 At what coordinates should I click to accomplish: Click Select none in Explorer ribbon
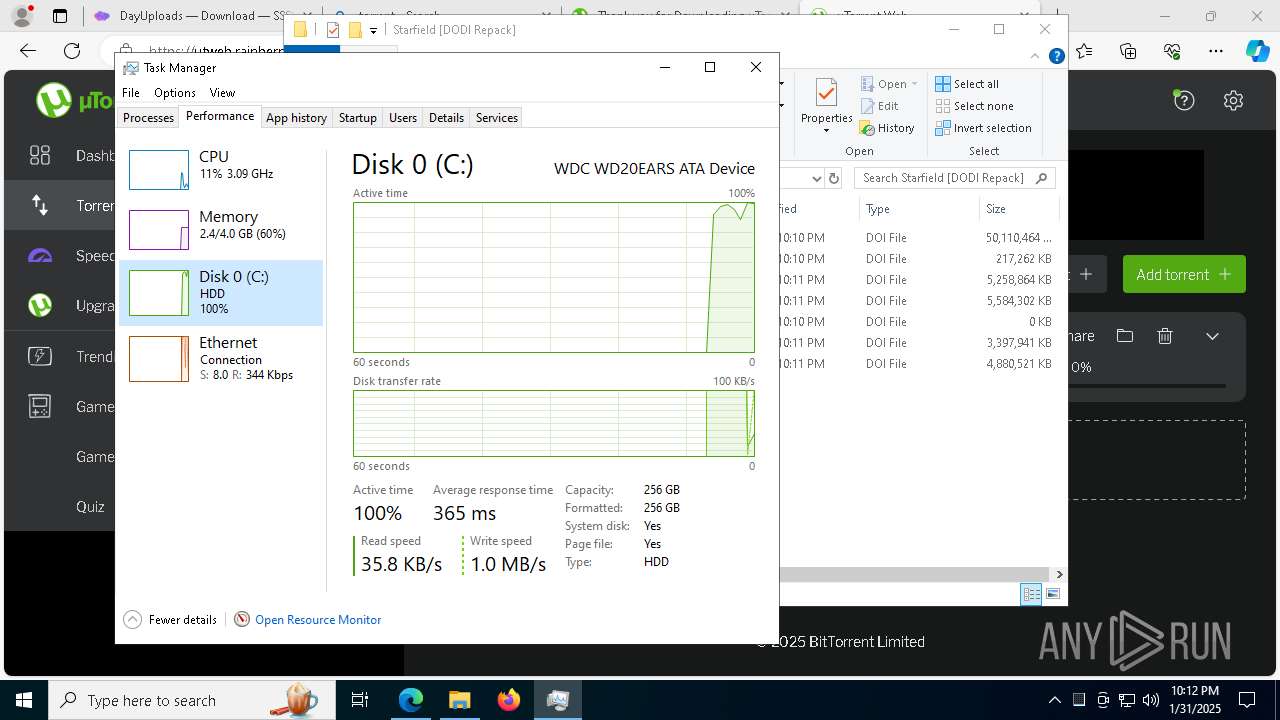click(x=974, y=106)
